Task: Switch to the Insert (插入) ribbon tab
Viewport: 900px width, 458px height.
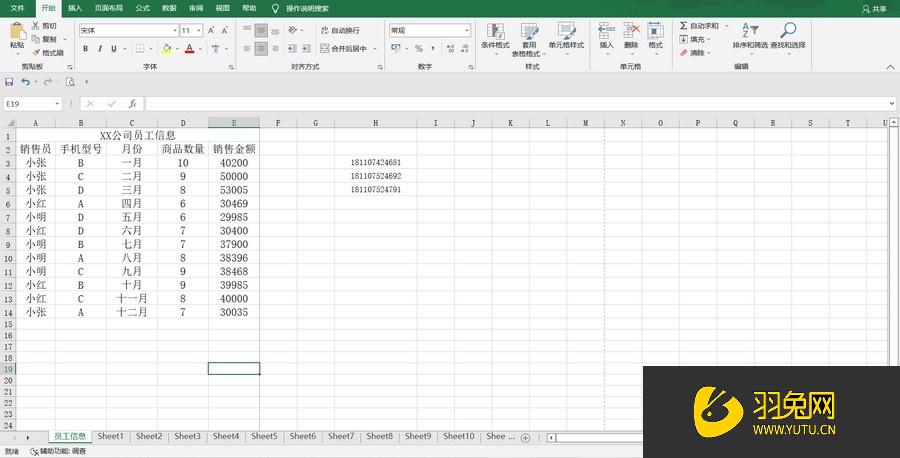Action: (x=75, y=9)
